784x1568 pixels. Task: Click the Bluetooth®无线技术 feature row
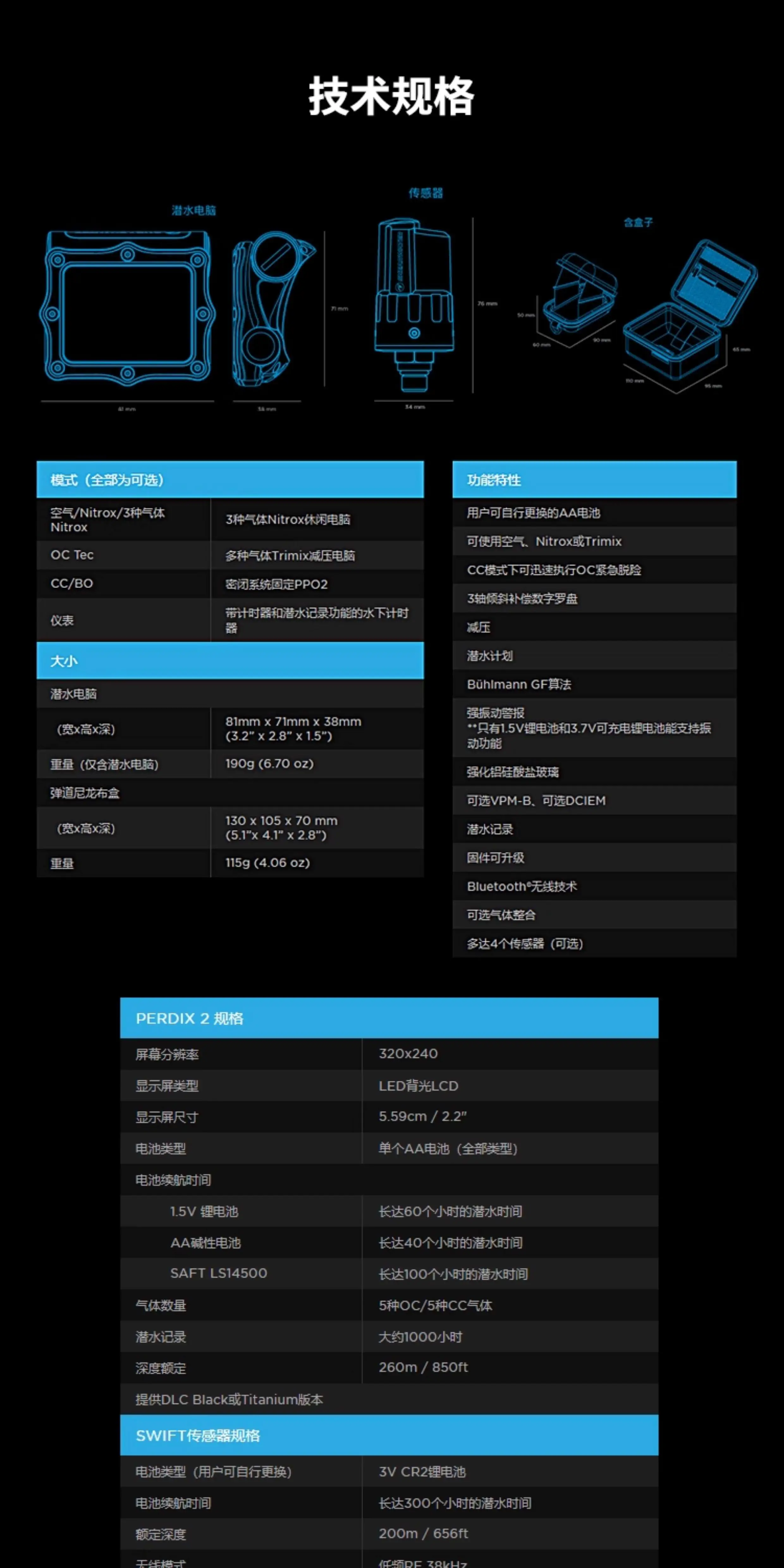point(594,886)
